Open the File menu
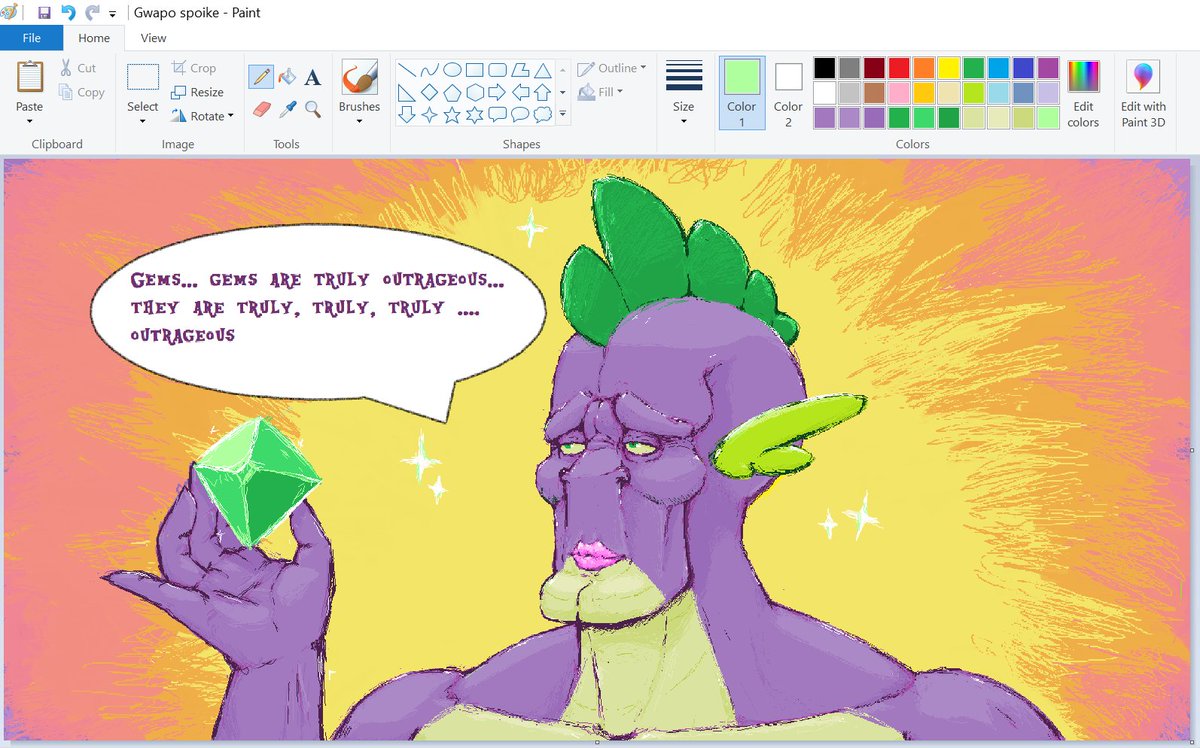Screen dimensions: 1200x748 [31, 38]
